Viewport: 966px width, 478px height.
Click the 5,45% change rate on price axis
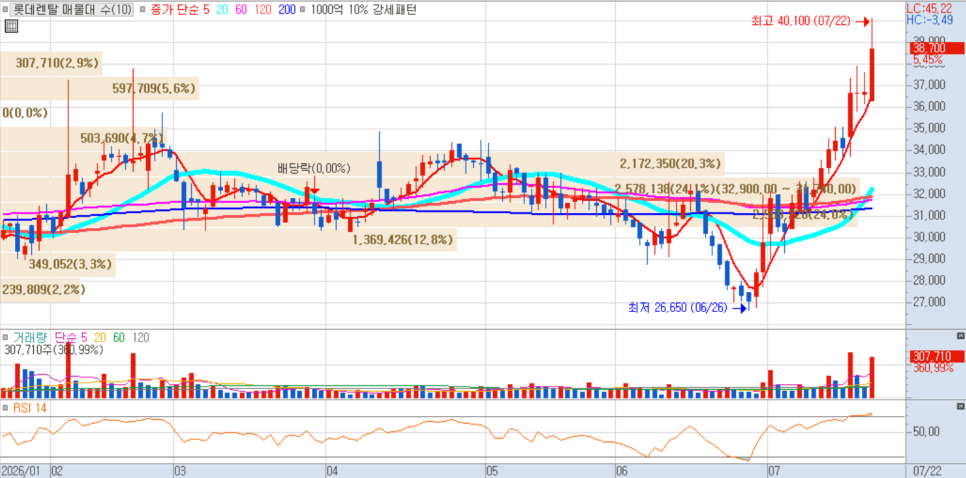pos(928,60)
